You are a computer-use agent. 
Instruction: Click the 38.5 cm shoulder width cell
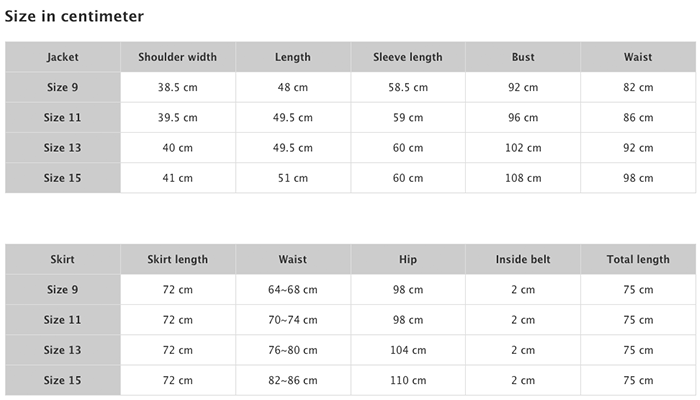178,87
